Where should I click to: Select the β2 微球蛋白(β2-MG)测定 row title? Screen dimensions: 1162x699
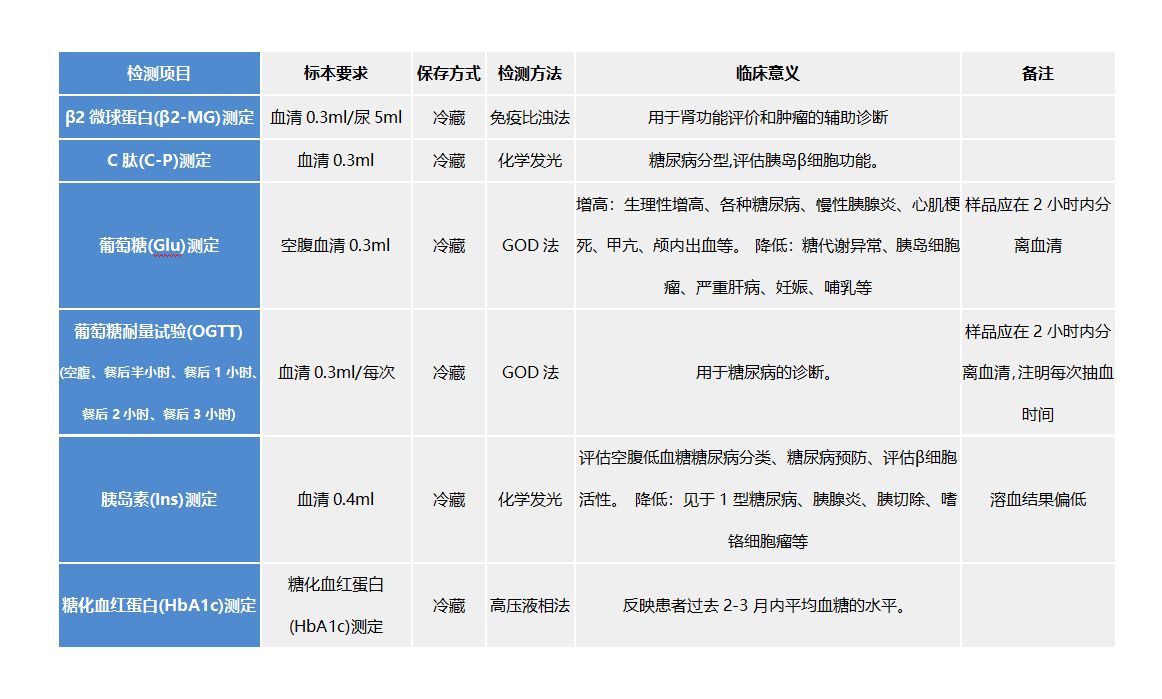(159, 117)
